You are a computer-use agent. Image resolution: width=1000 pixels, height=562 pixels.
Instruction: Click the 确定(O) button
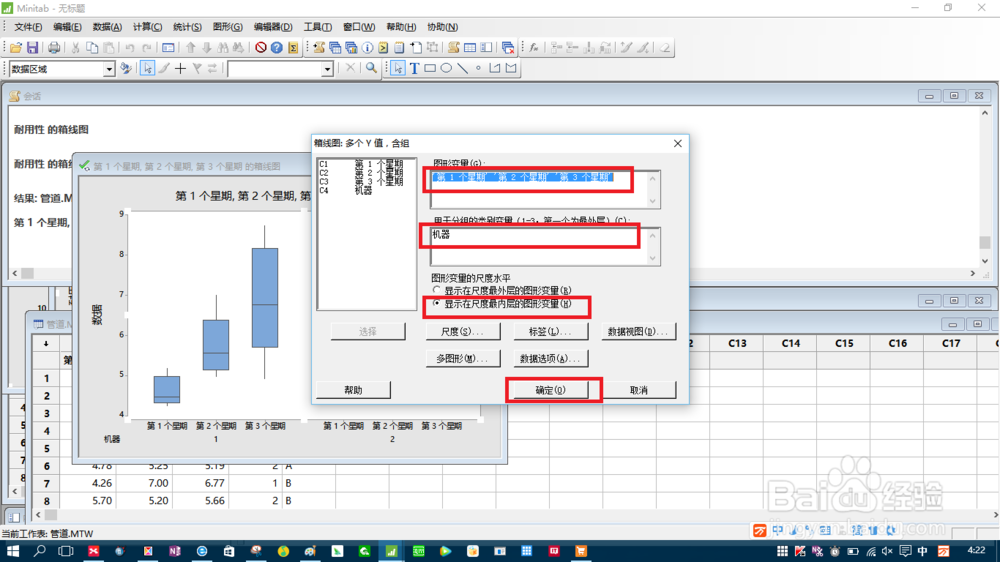pyautogui.click(x=550, y=390)
